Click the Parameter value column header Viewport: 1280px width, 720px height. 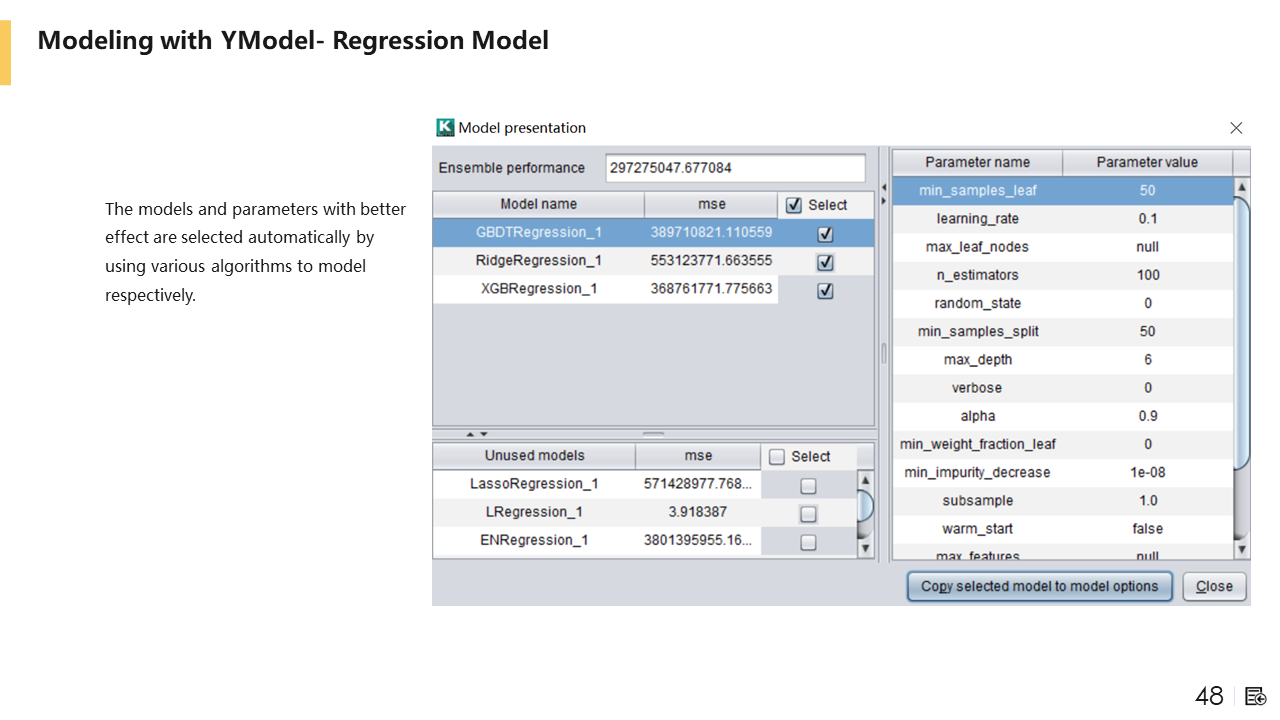click(1146, 162)
